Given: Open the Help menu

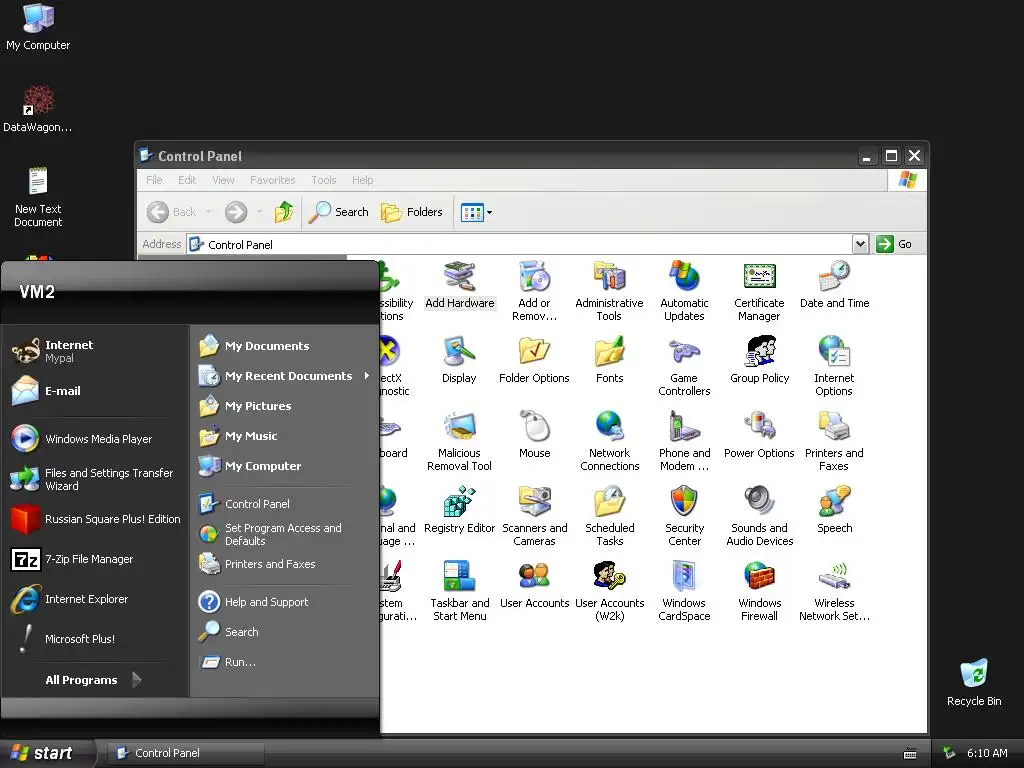Looking at the screenshot, I should click(x=362, y=180).
